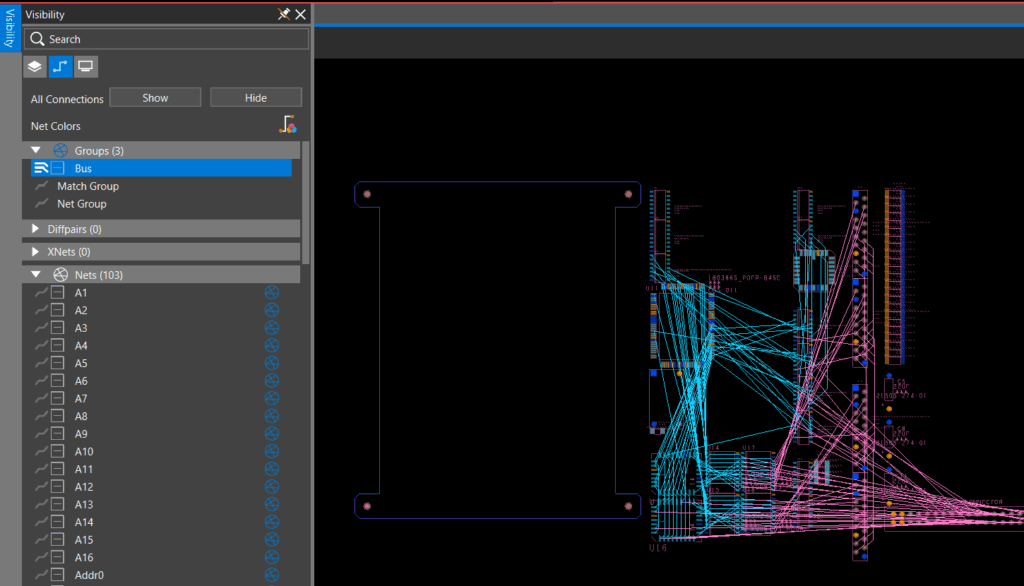Screen dimensions: 1024x586
Task: Select the Match Group item
Action: (x=87, y=186)
